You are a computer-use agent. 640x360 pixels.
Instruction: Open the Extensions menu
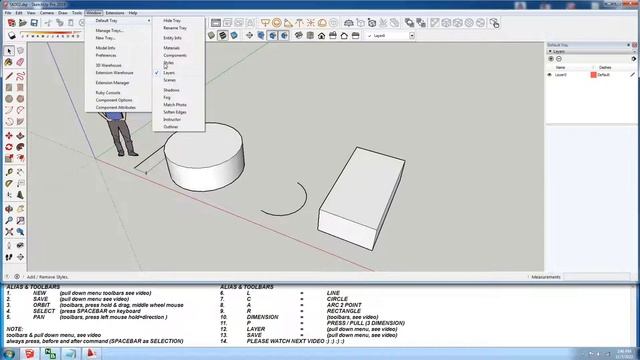coord(115,13)
